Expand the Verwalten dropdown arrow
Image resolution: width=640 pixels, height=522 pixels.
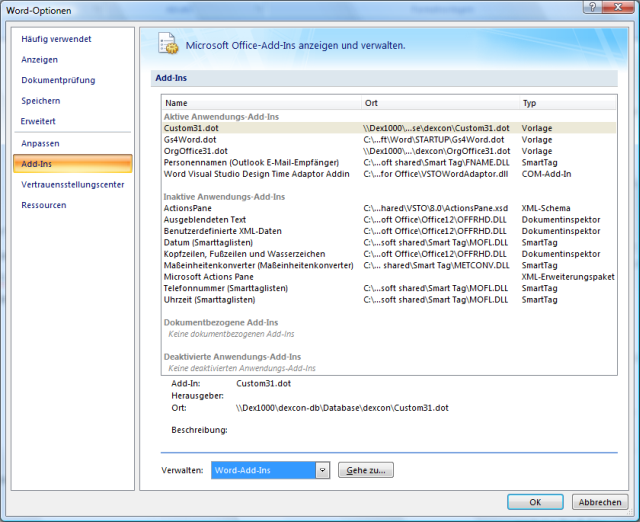pos(322,470)
